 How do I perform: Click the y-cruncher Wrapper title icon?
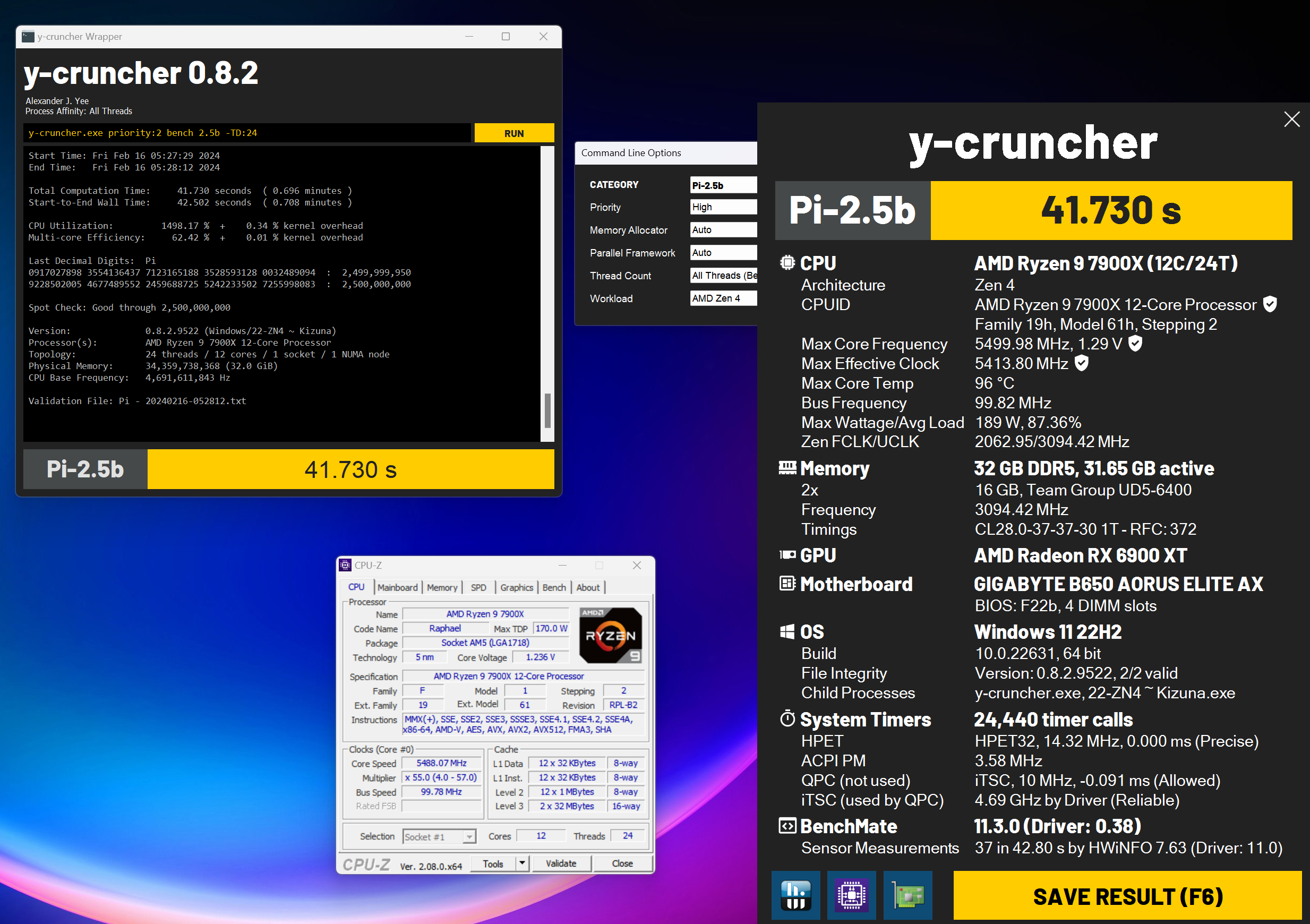(x=28, y=37)
